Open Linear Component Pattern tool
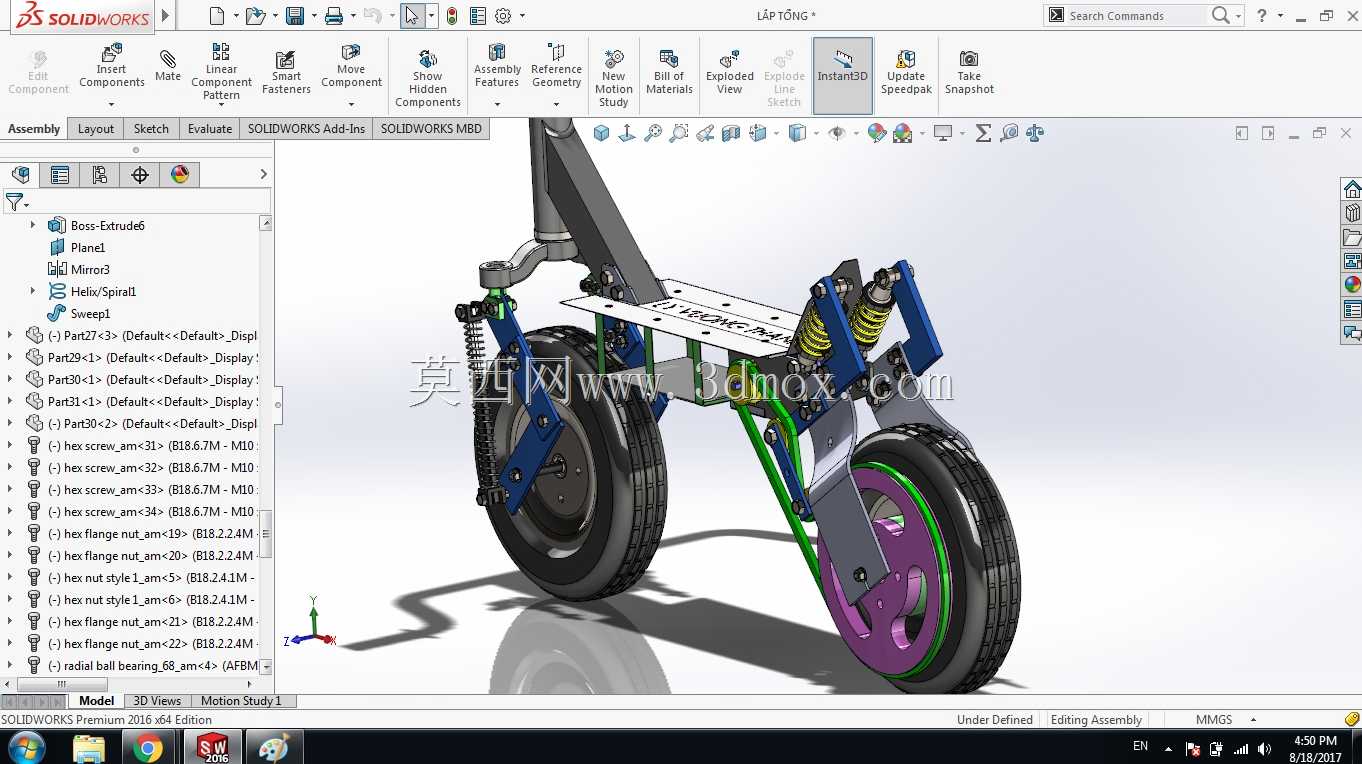This screenshot has height=764, width=1362. point(221,71)
